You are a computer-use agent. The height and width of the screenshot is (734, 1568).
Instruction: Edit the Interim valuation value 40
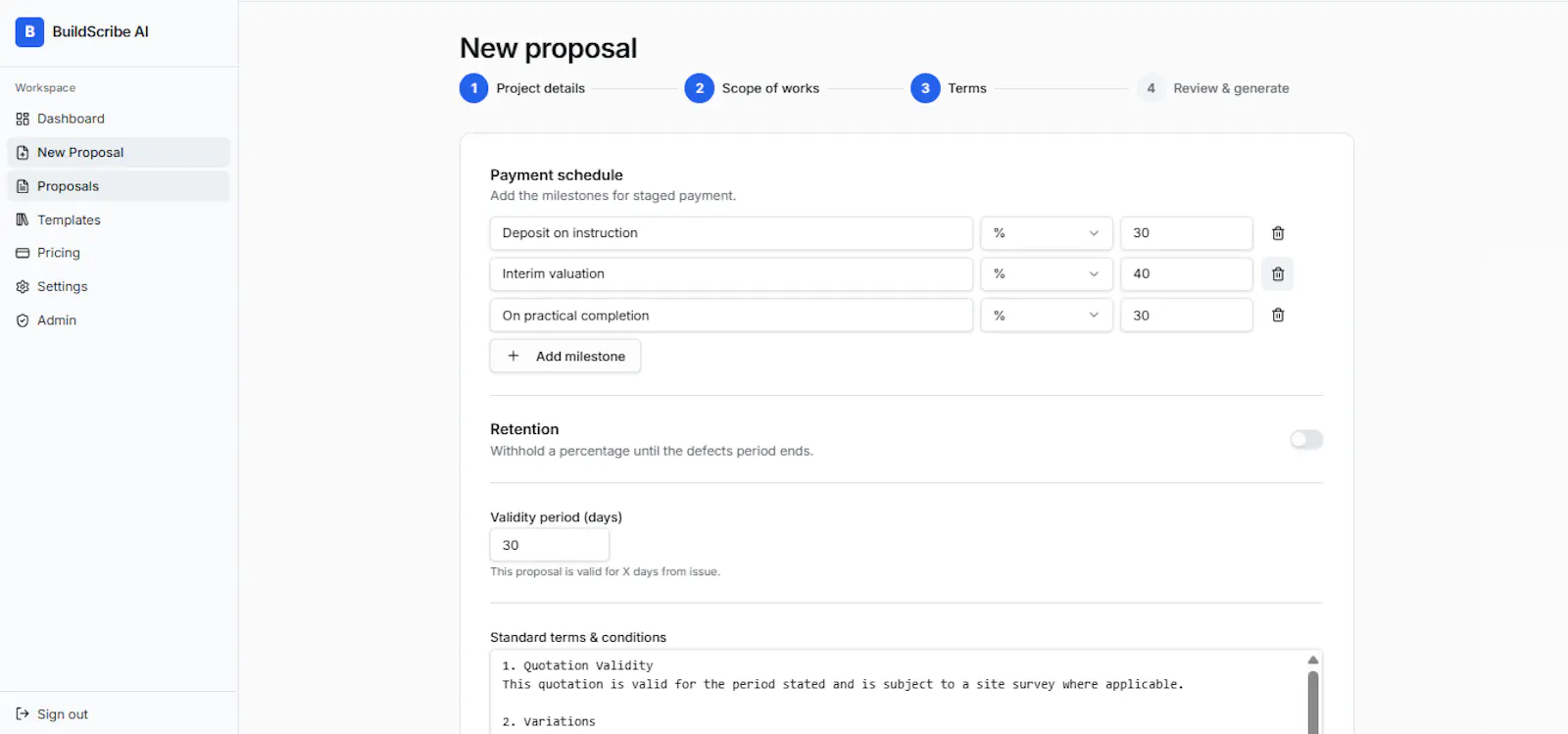pos(1187,274)
